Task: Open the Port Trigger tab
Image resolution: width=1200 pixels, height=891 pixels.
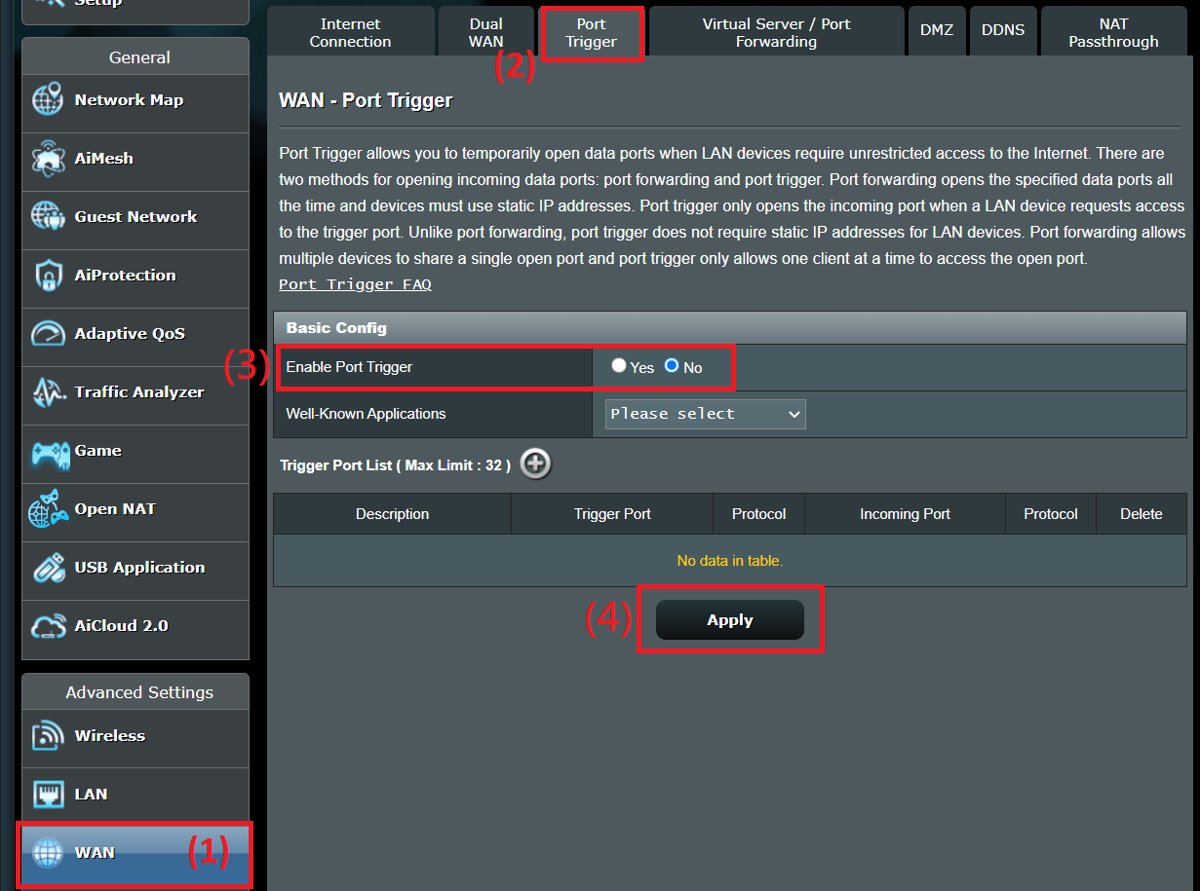Action: [591, 32]
